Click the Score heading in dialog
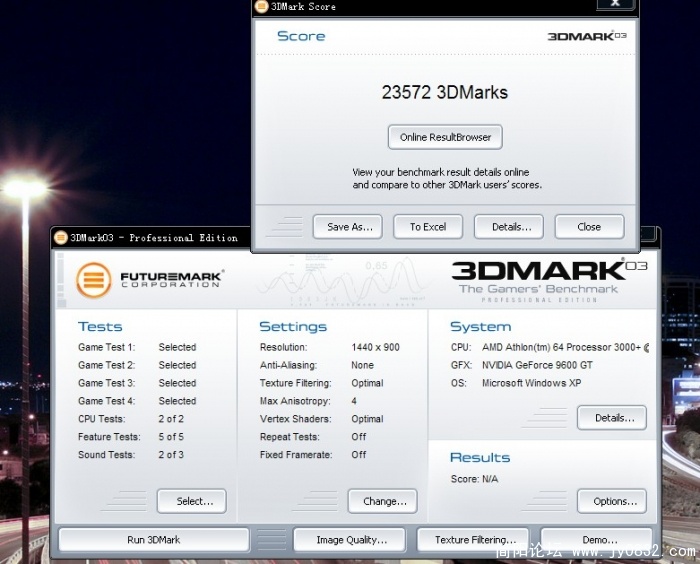The height and width of the screenshot is (564, 700). click(x=301, y=36)
